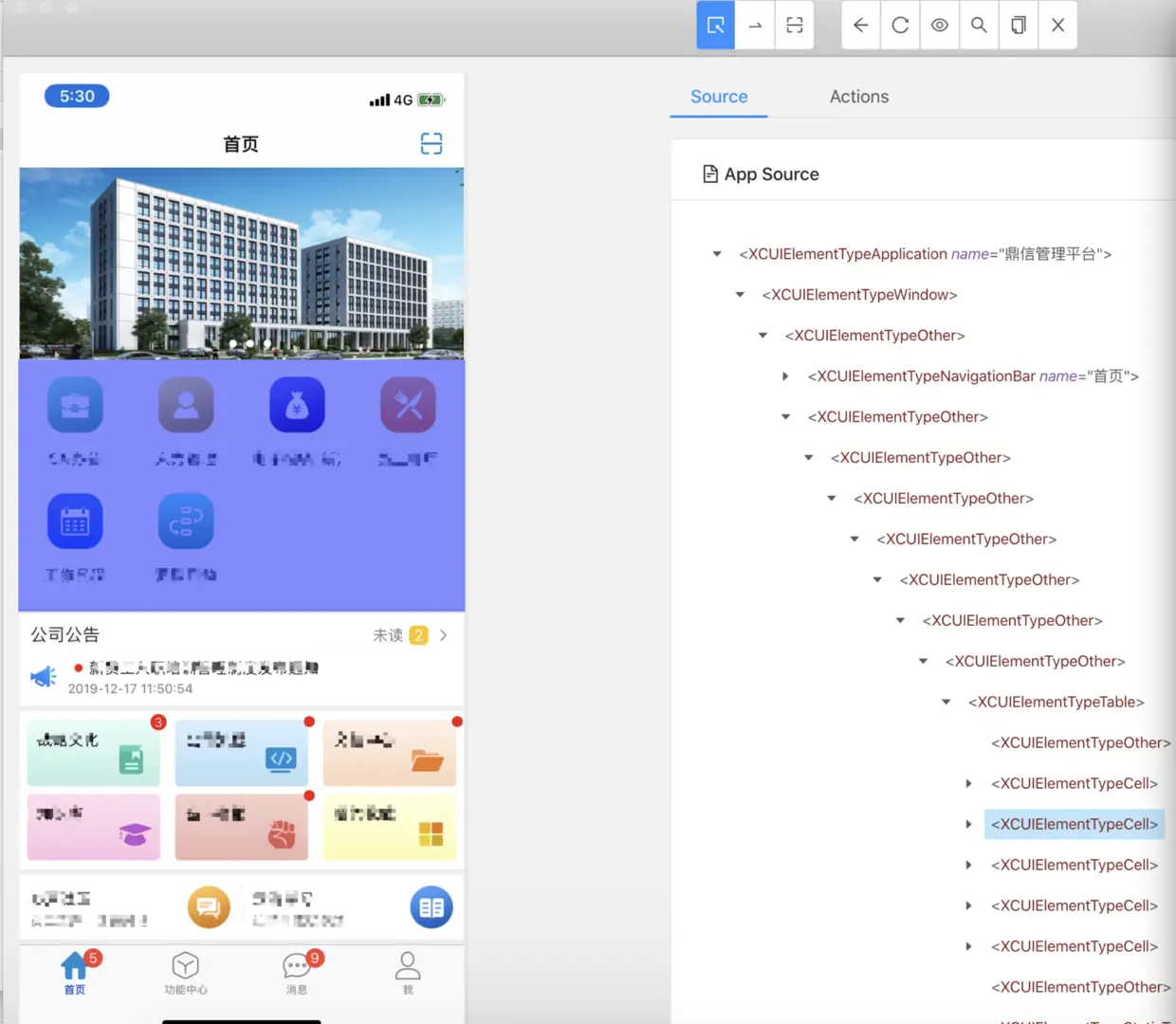Tap the blue open book round icon
The height and width of the screenshot is (1024, 1176).
[x=432, y=907]
